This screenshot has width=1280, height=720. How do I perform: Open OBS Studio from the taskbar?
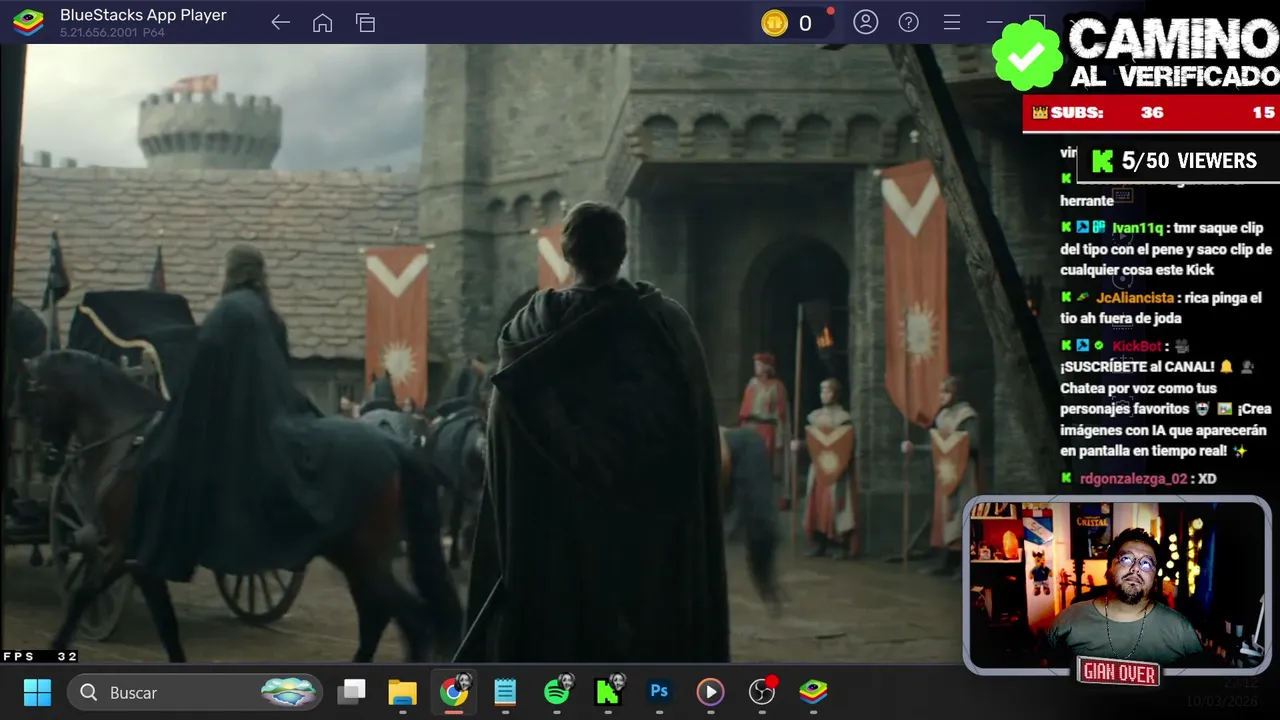(762, 692)
